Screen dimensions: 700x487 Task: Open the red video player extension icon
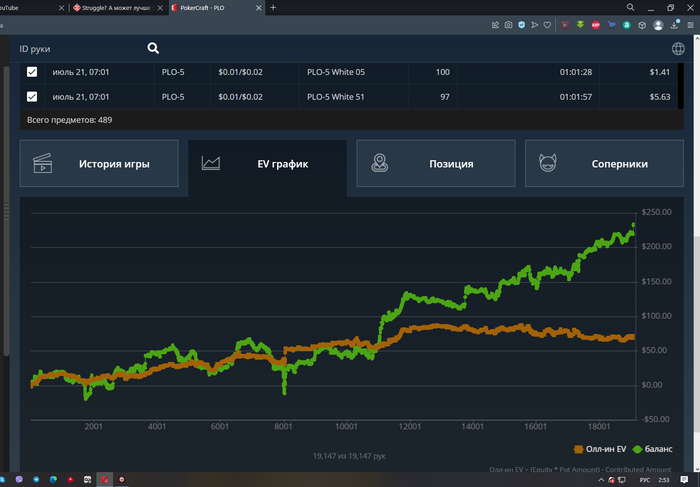[565, 25]
